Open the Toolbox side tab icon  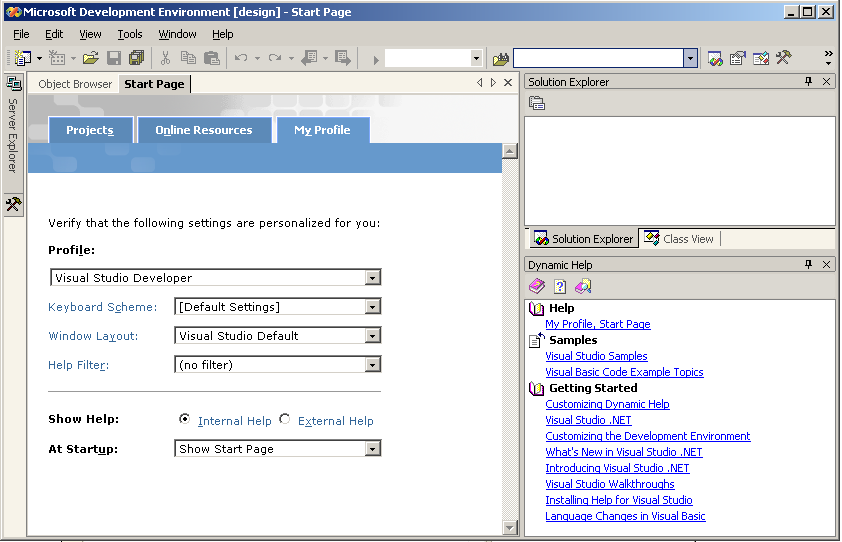13,205
